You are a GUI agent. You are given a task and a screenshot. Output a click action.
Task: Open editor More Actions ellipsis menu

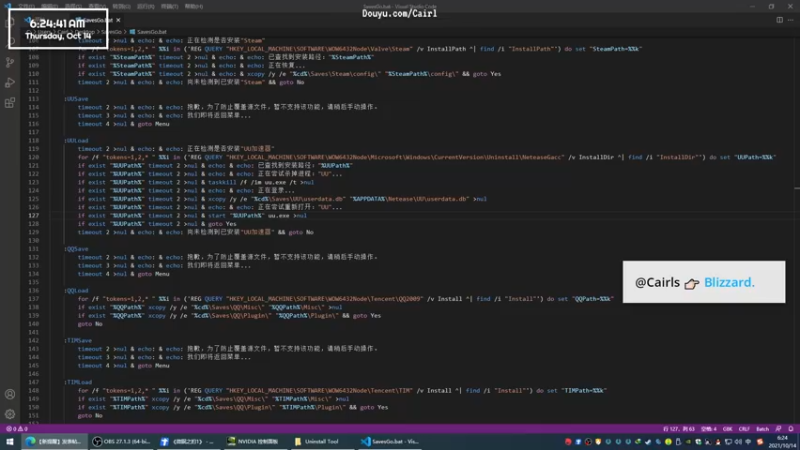[x=791, y=20]
